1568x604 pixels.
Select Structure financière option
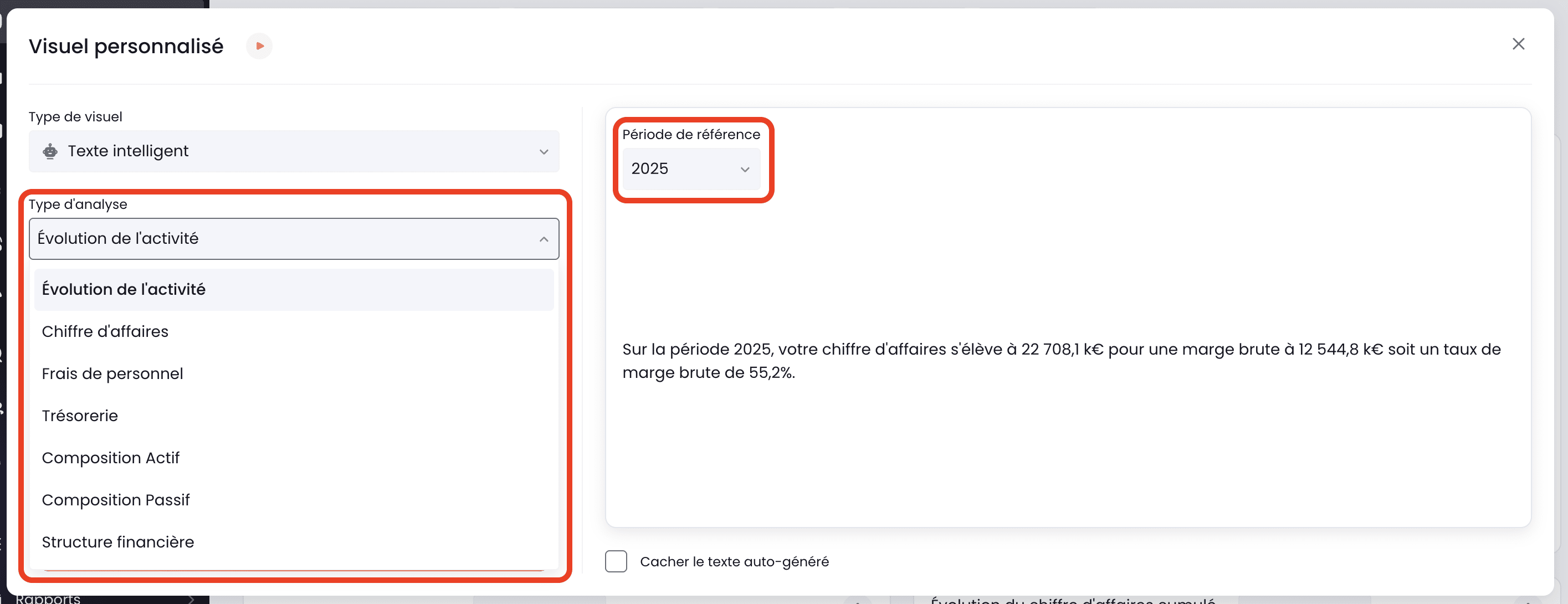point(294,541)
